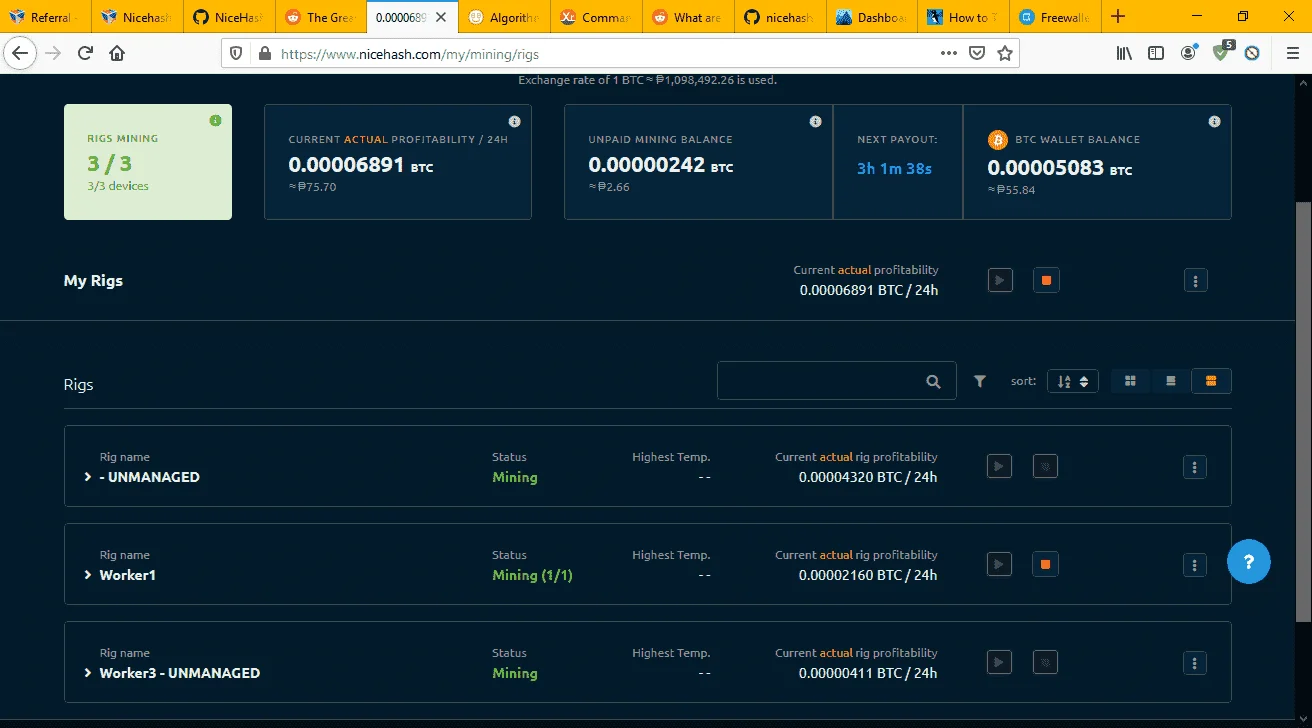Image resolution: width=1312 pixels, height=728 pixels.
Task: Go back with browser back arrow
Action: pyautogui.click(x=22, y=53)
